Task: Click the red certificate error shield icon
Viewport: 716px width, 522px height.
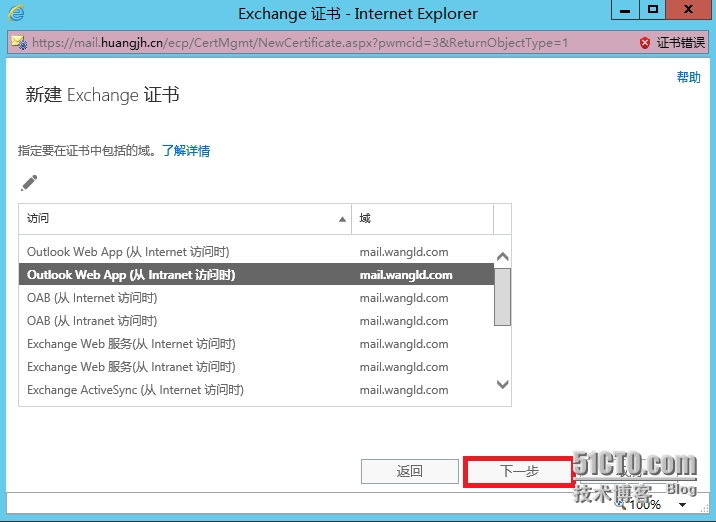Action: coord(645,43)
